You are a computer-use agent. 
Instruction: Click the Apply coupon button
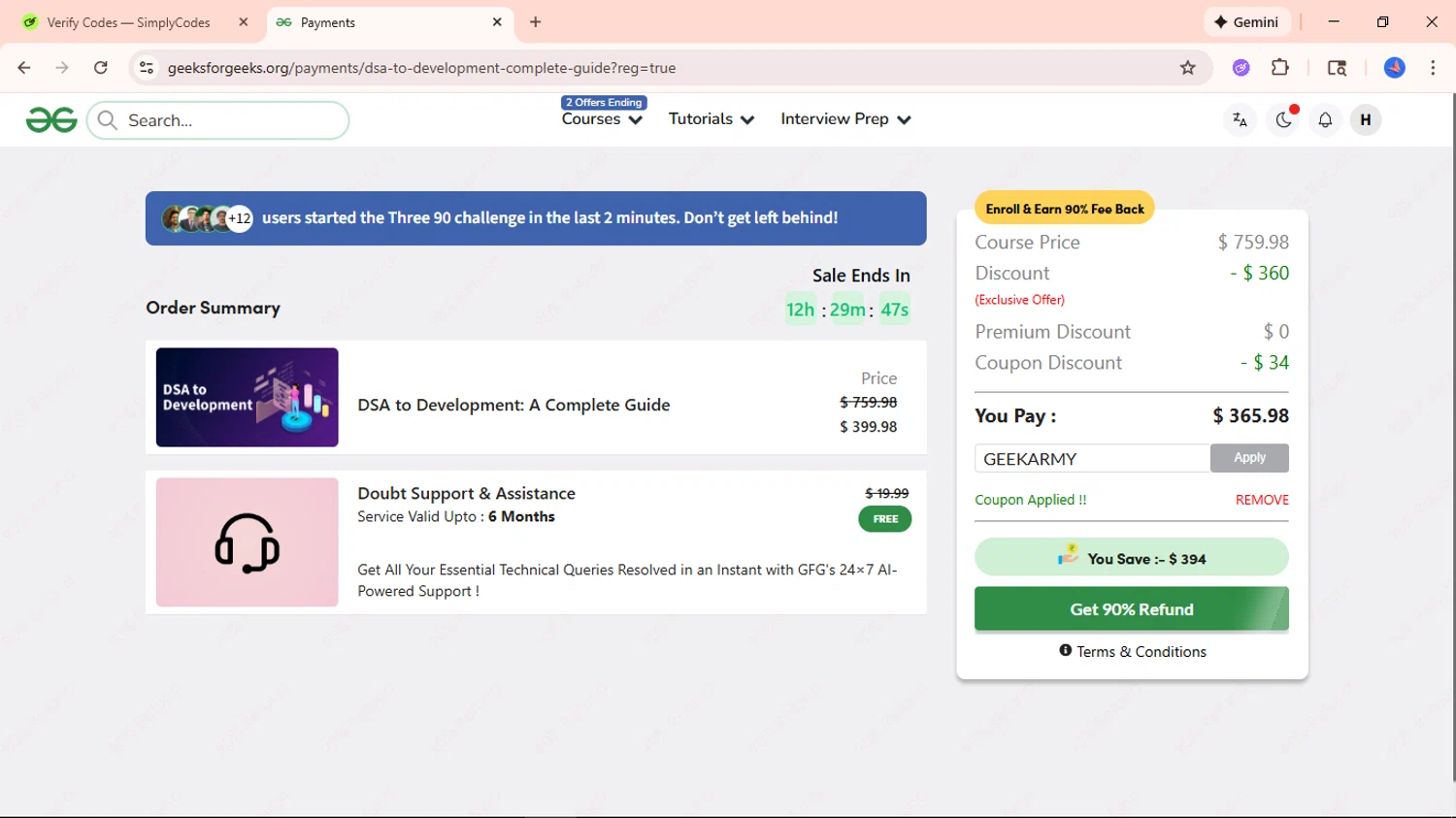tap(1249, 458)
